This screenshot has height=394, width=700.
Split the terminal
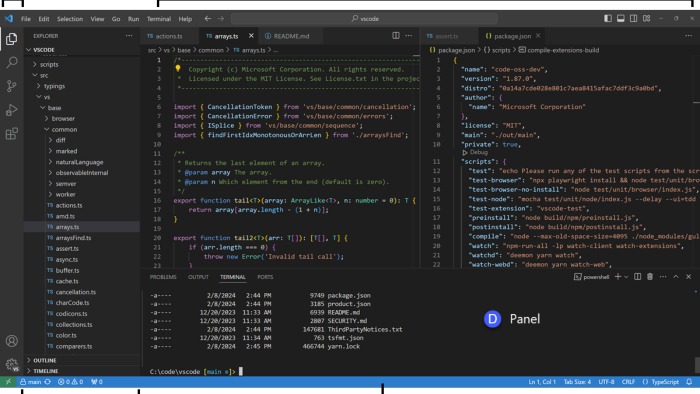[x=638, y=277]
